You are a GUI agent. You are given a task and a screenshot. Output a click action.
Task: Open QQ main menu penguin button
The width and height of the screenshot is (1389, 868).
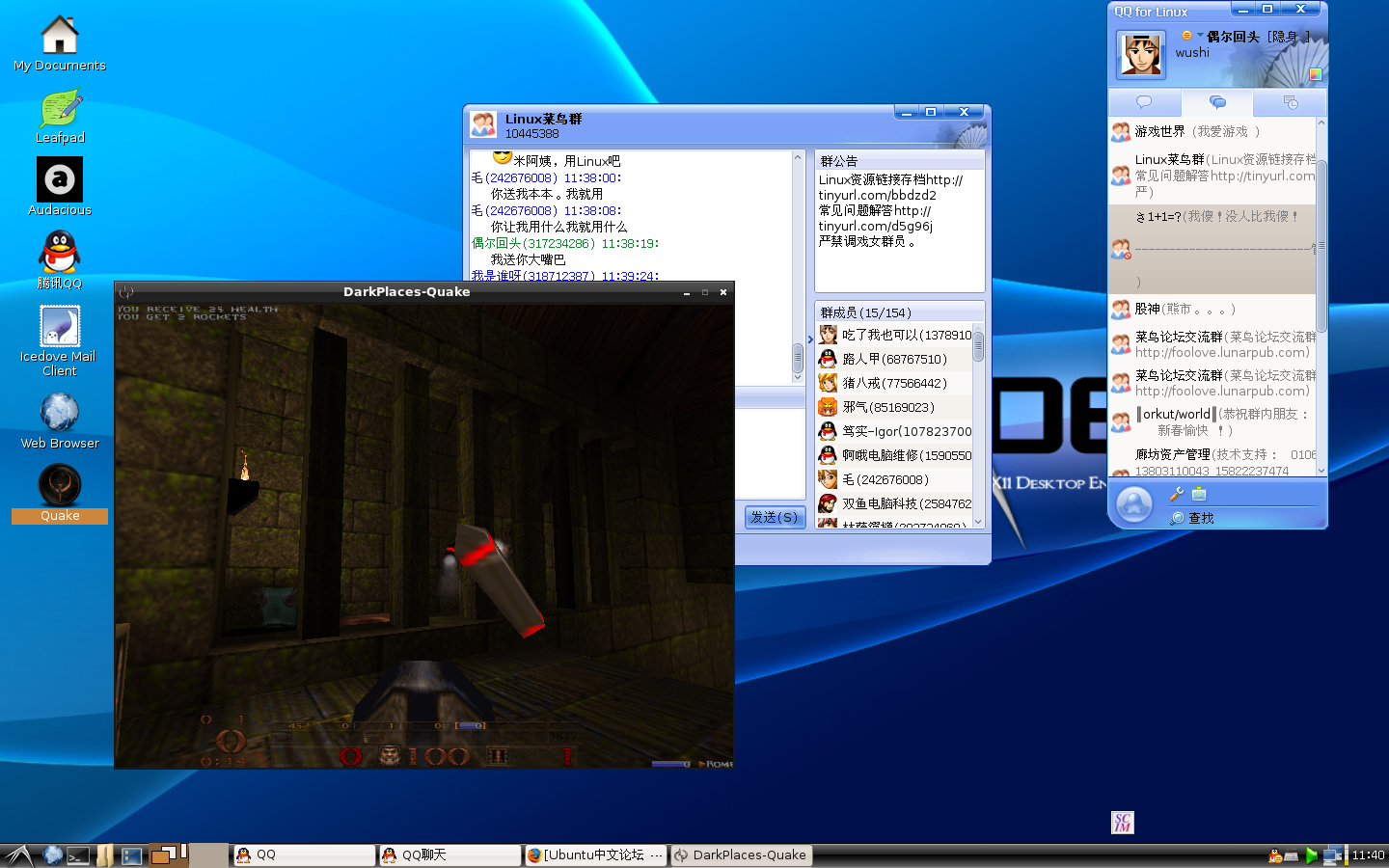tap(1134, 503)
